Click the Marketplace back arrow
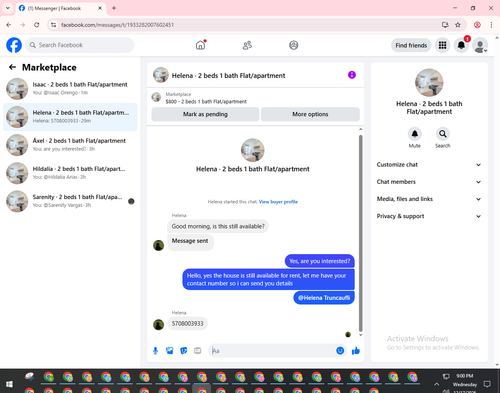The height and width of the screenshot is (393, 500). pos(12,67)
